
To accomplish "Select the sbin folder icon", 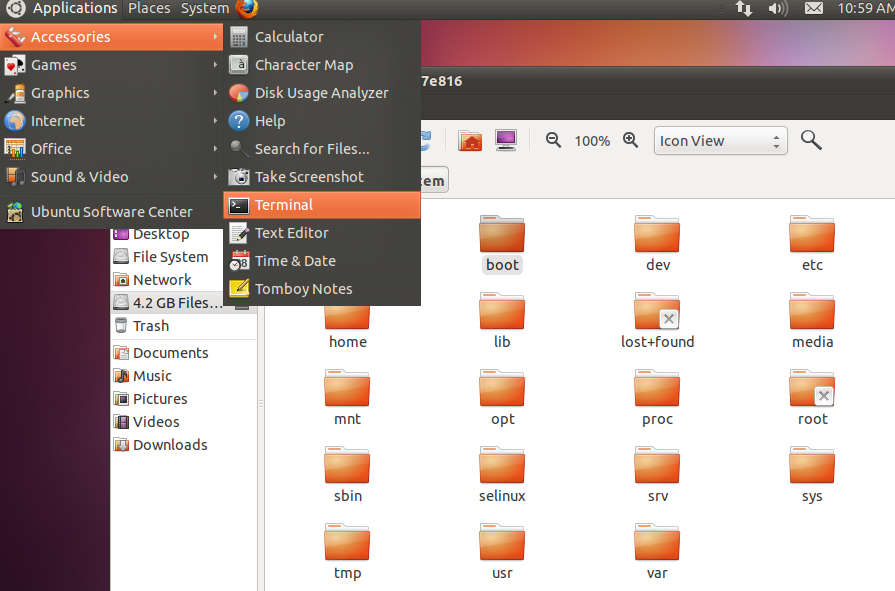I will coord(347,465).
